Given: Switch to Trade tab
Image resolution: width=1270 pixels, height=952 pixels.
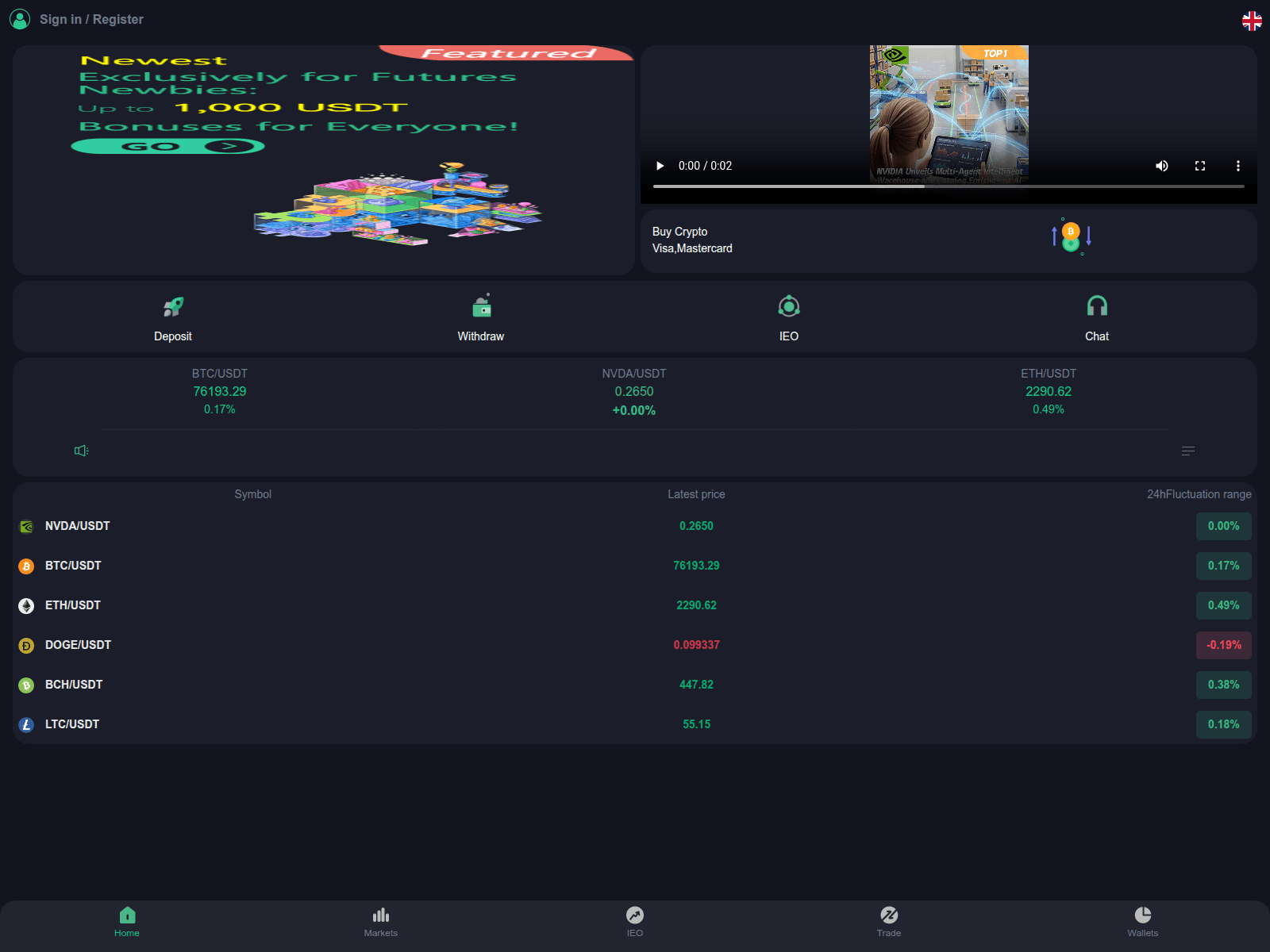Looking at the screenshot, I should point(889,922).
